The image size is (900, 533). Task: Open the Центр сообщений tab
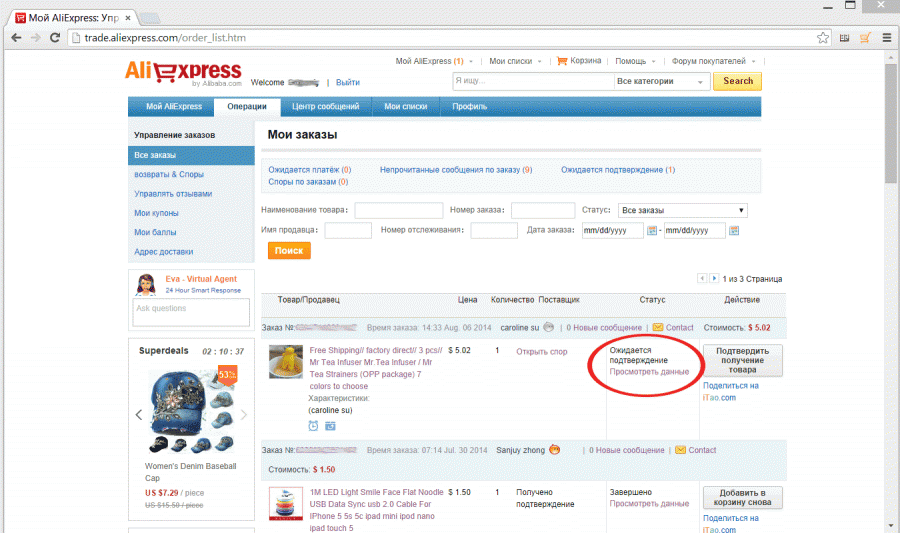(325, 107)
